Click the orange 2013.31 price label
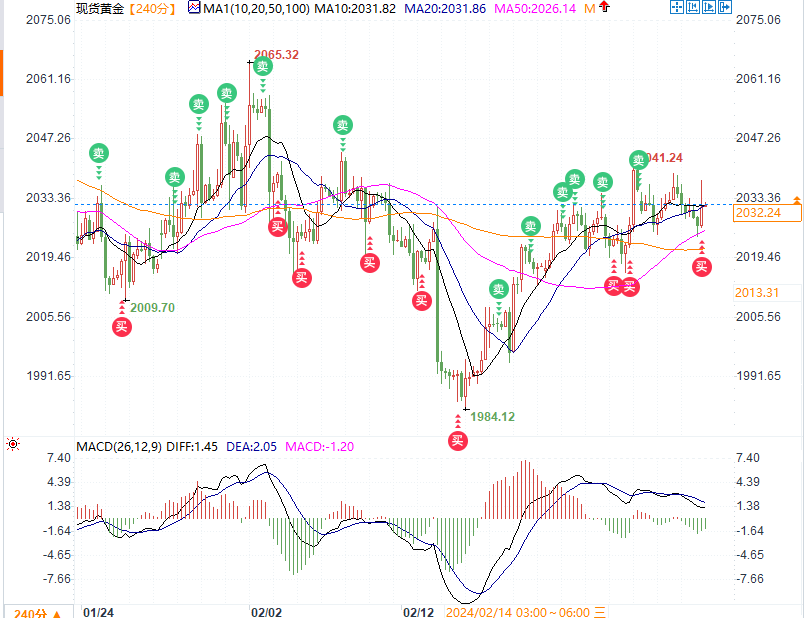804x618 pixels. coord(757,292)
